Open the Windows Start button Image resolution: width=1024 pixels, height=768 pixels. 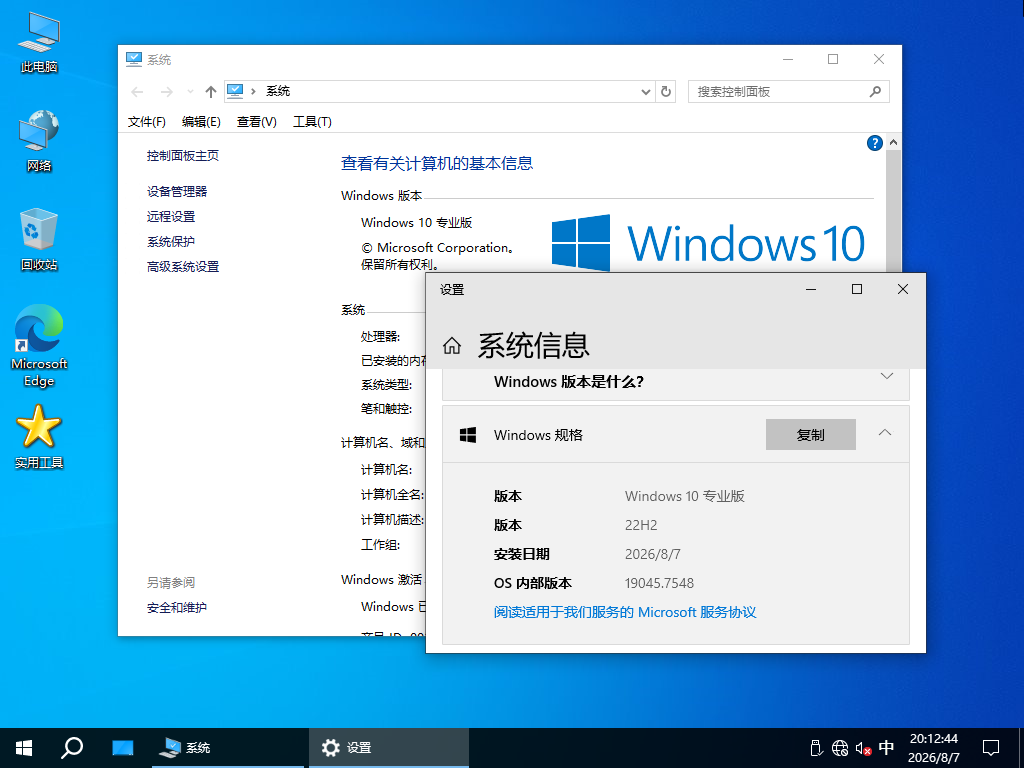(x=24, y=748)
